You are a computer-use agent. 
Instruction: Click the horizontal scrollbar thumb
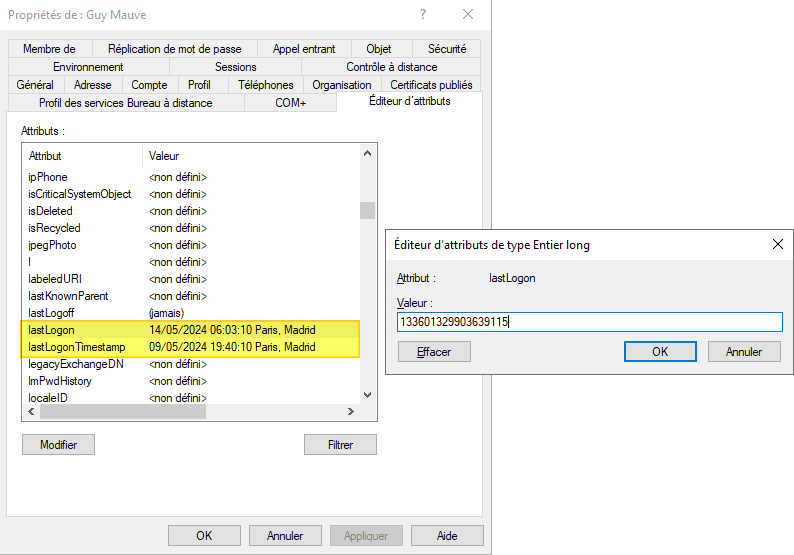123,411
